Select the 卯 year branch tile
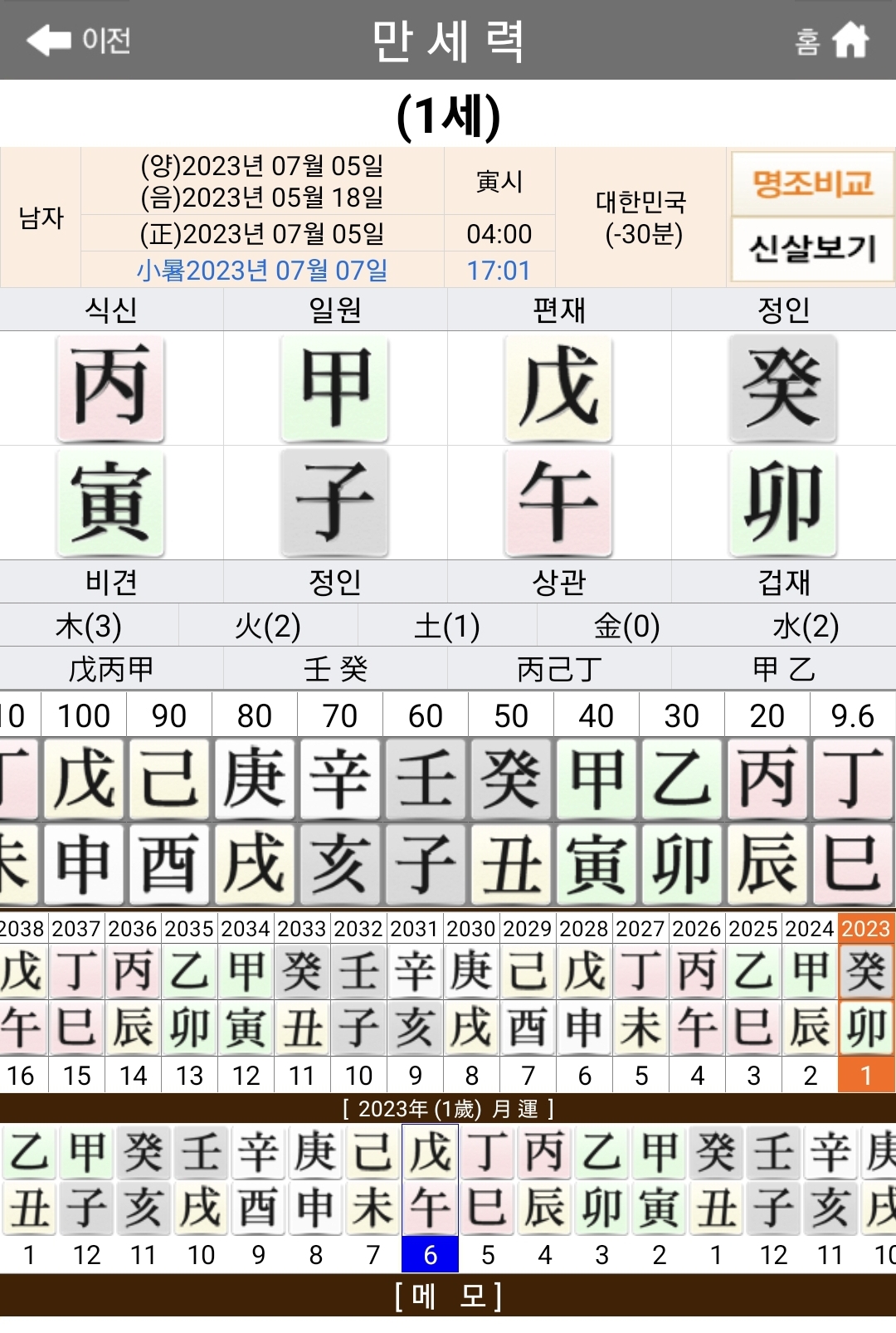The image size is (896, 1333). coord(783,503)
